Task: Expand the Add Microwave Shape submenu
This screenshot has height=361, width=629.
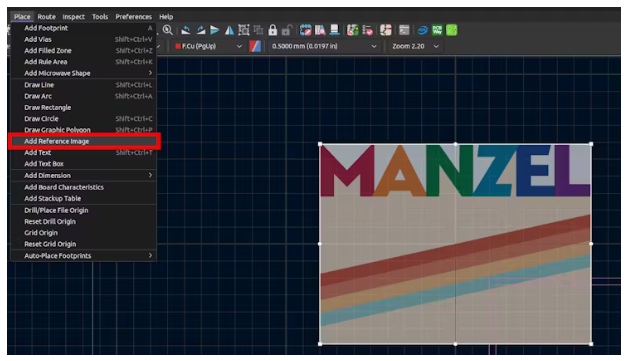Action: coord(83,73)
